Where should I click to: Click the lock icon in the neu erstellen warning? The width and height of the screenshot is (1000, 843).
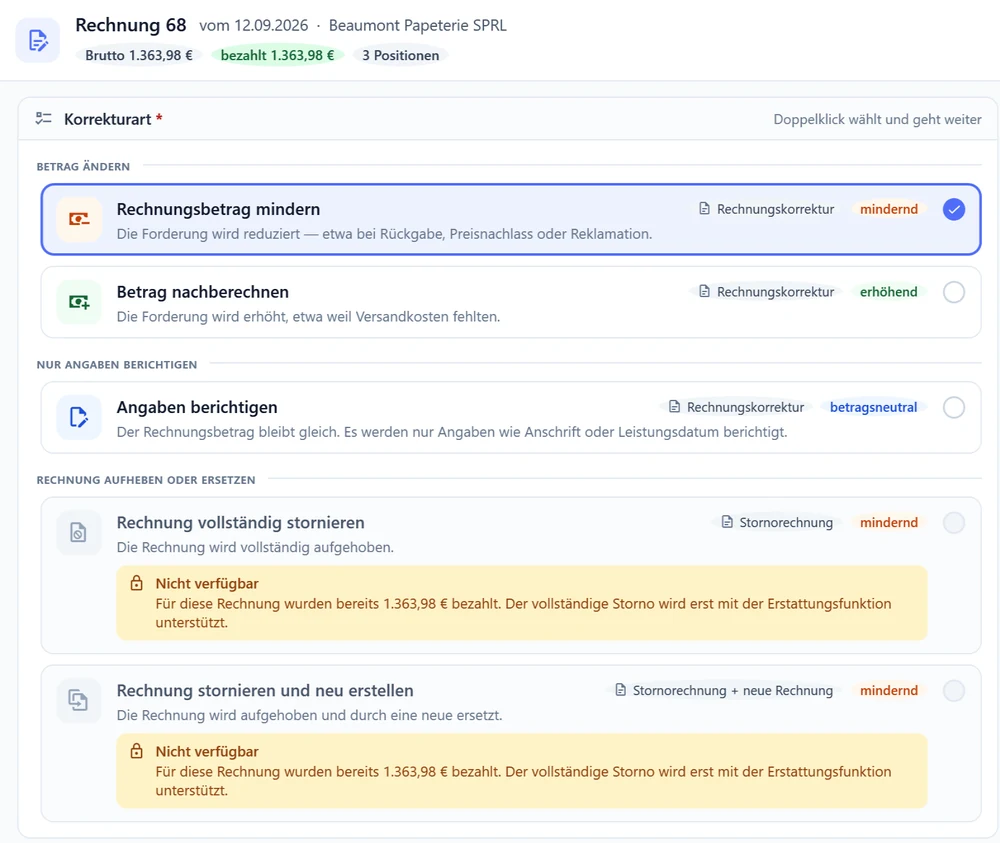pyautogui.click(x=136, y=751)
